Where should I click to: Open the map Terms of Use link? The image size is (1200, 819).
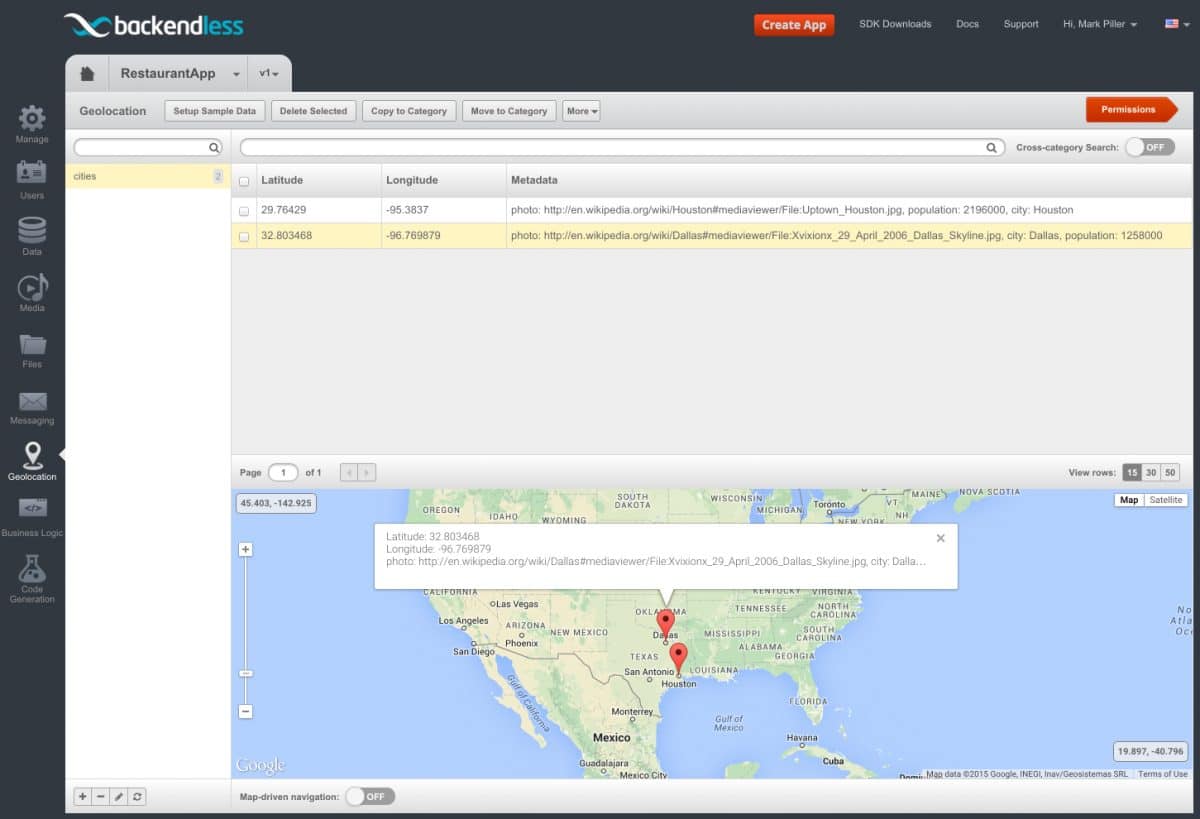point(1162,774)
